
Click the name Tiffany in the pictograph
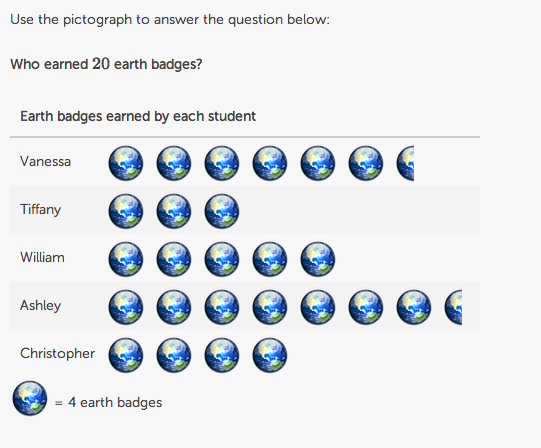click(x=40, y=210)
